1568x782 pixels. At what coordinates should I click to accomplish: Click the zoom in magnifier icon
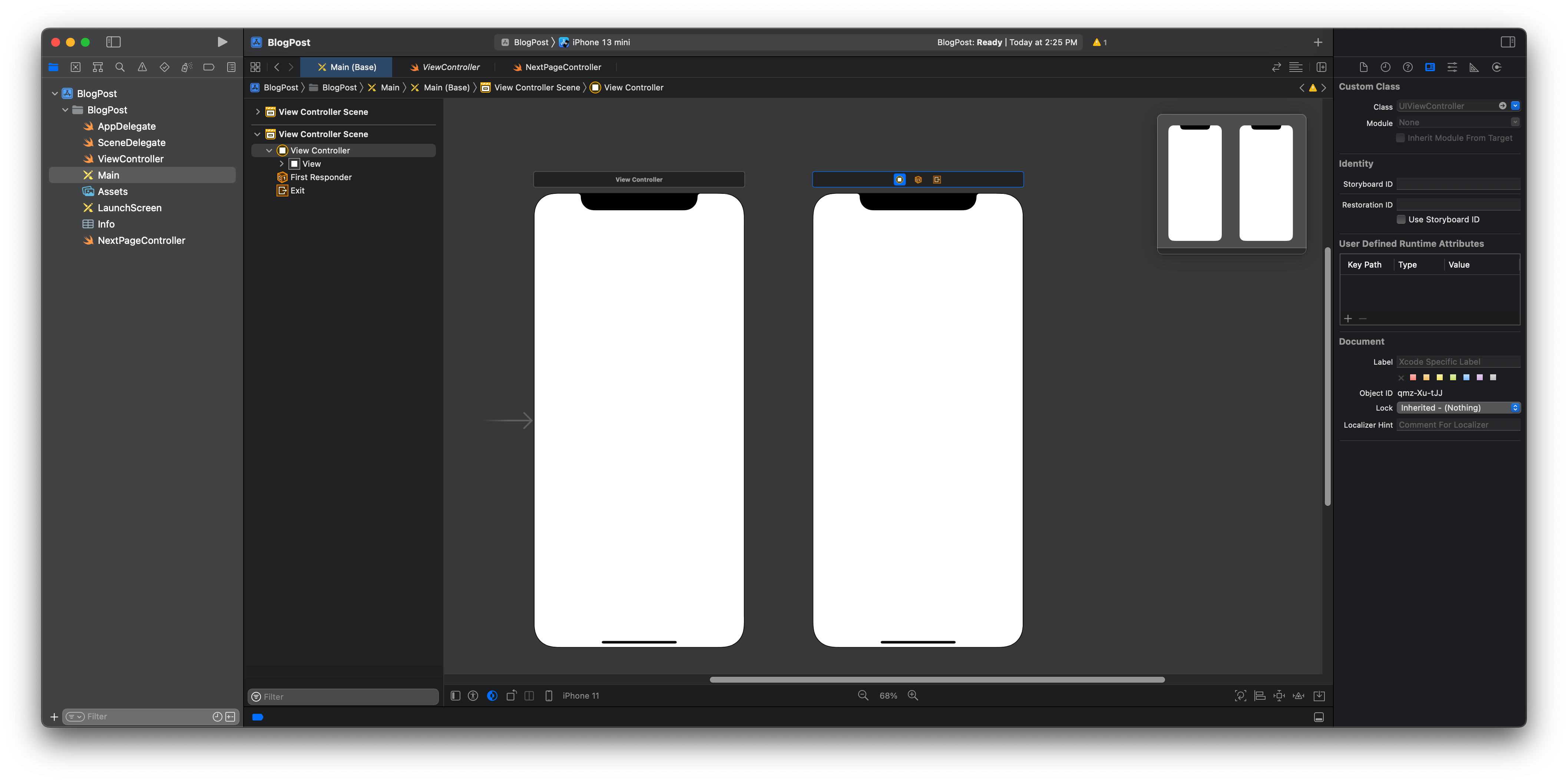click(912, 696)
